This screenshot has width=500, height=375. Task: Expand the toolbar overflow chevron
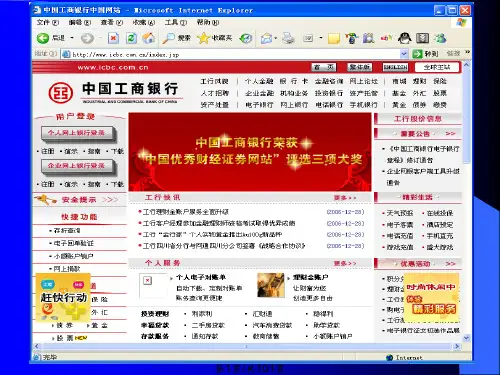[467, 52]
